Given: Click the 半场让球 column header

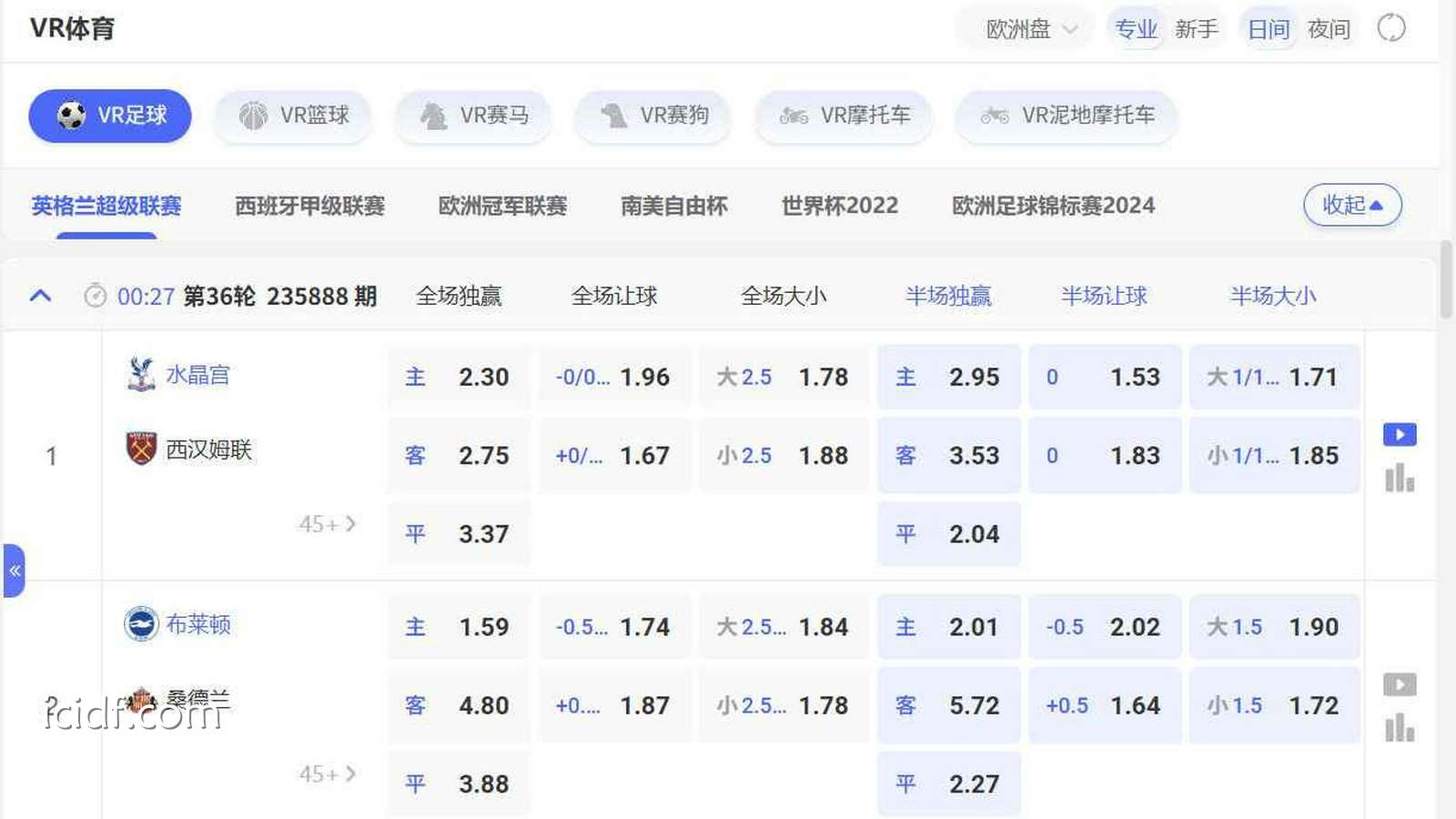Looking at the screenshot, I should coord(1104,296).
